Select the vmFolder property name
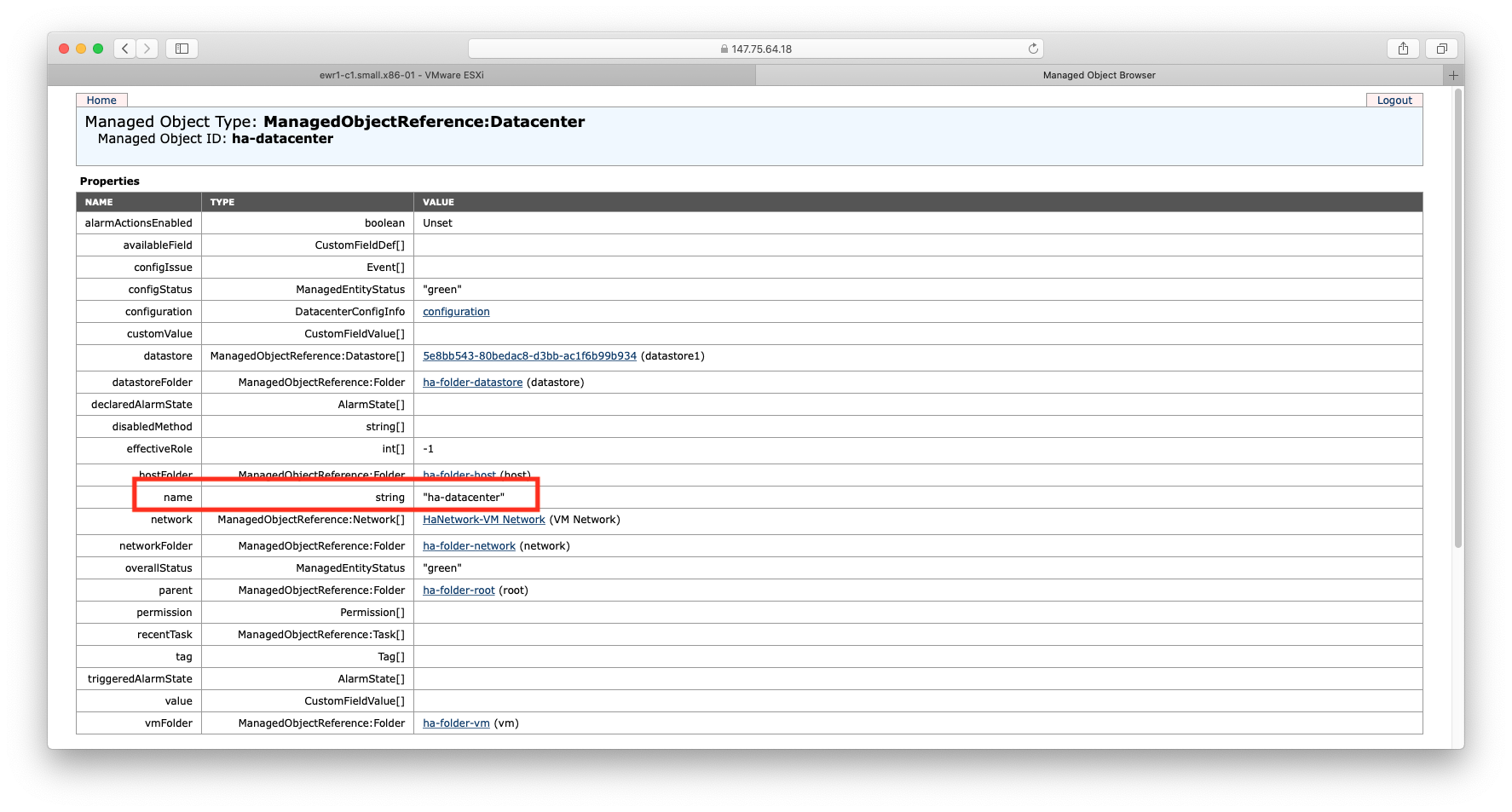Image resolution: width=1512 pixels, height=812 pixels. coord(169,723)
